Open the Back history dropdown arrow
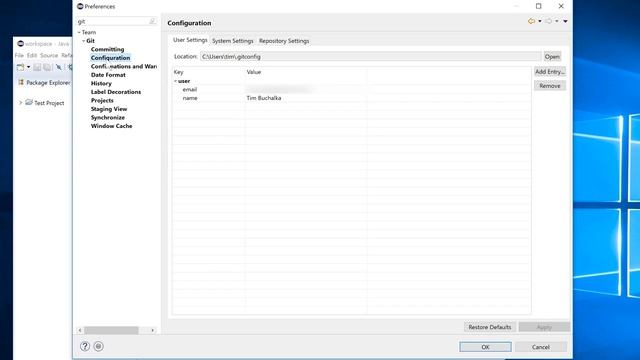 tap(540, 21)
